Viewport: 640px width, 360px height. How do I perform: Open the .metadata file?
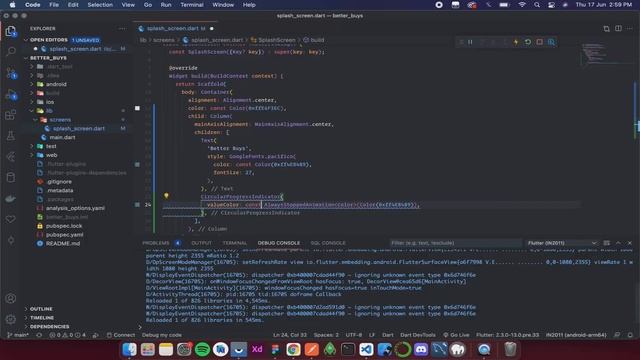pos(60,191)
